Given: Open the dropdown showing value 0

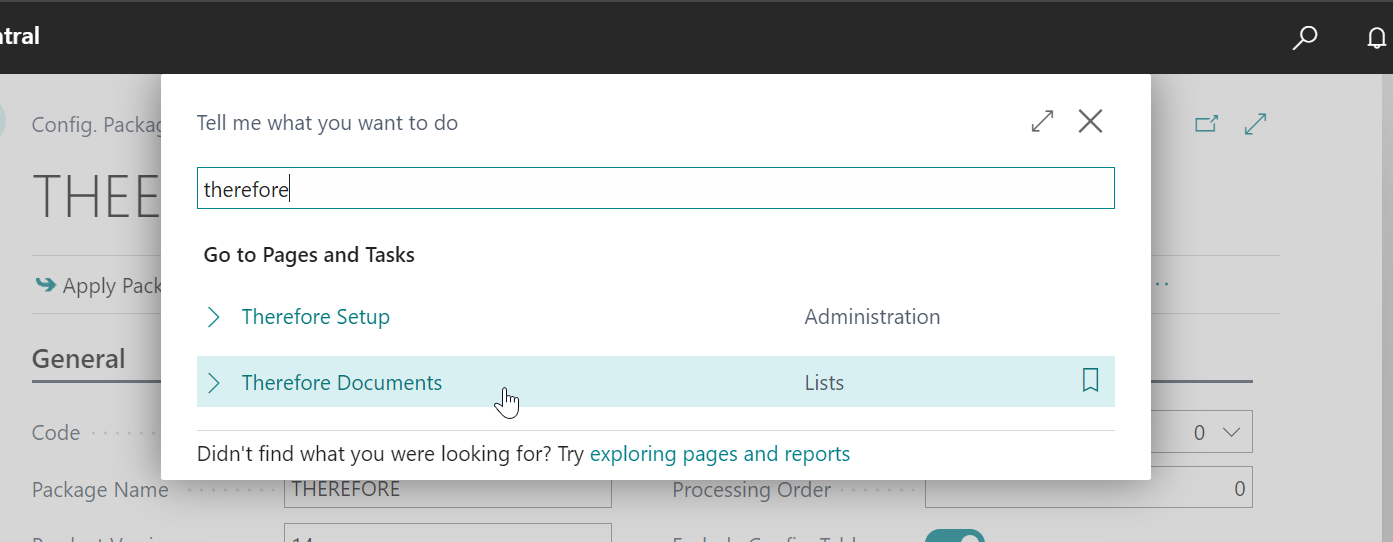Looking at the screenshot, I should tap(1213, 433).
